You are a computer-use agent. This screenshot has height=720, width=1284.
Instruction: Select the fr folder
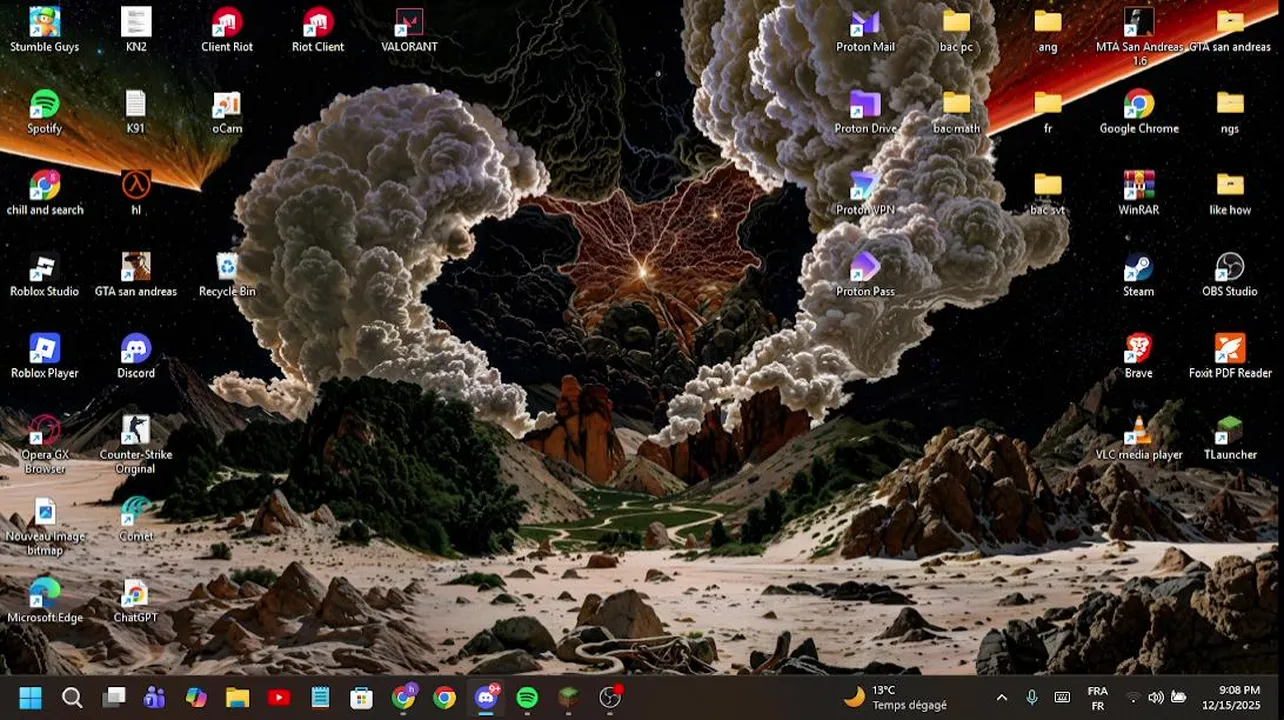(1048, 112)
